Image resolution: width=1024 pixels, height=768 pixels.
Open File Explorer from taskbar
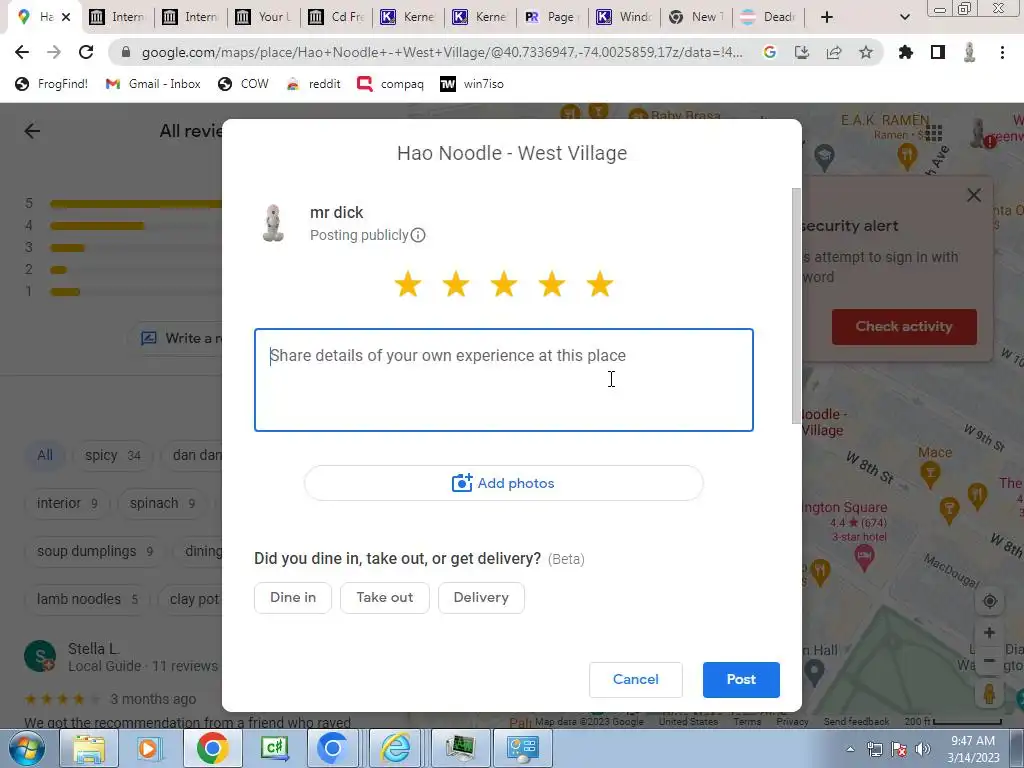pos(89,748)
